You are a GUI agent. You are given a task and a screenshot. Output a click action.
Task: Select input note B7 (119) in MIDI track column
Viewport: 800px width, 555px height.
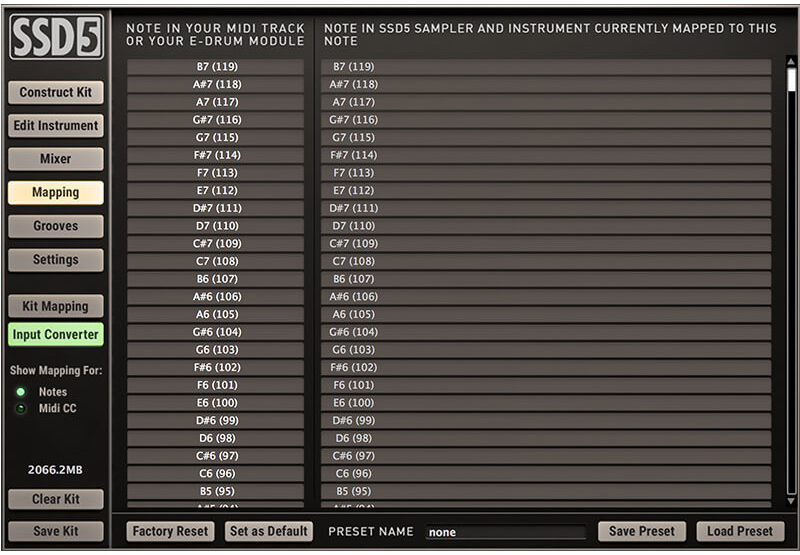pos(215,67)
